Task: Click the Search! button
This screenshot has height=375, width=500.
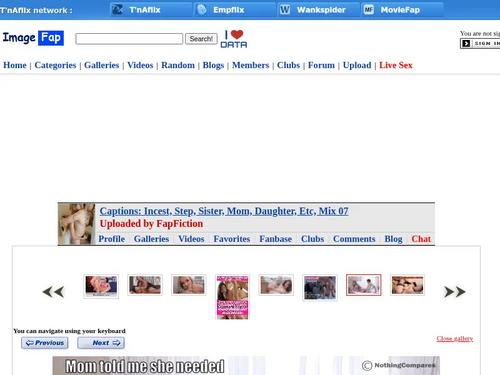Action: click(x=201, y=39)
